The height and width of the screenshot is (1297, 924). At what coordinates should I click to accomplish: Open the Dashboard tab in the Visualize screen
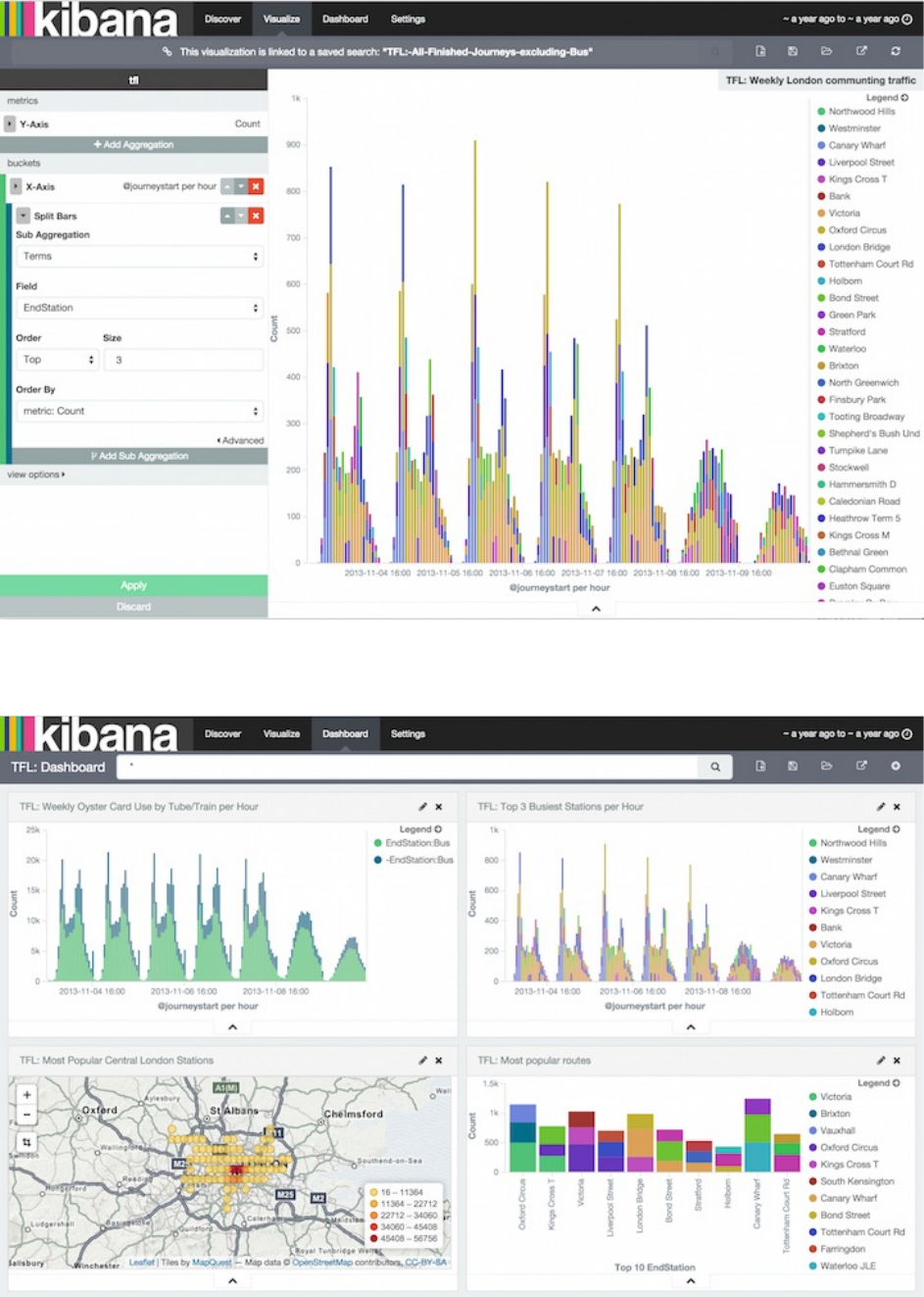point(345,19)
